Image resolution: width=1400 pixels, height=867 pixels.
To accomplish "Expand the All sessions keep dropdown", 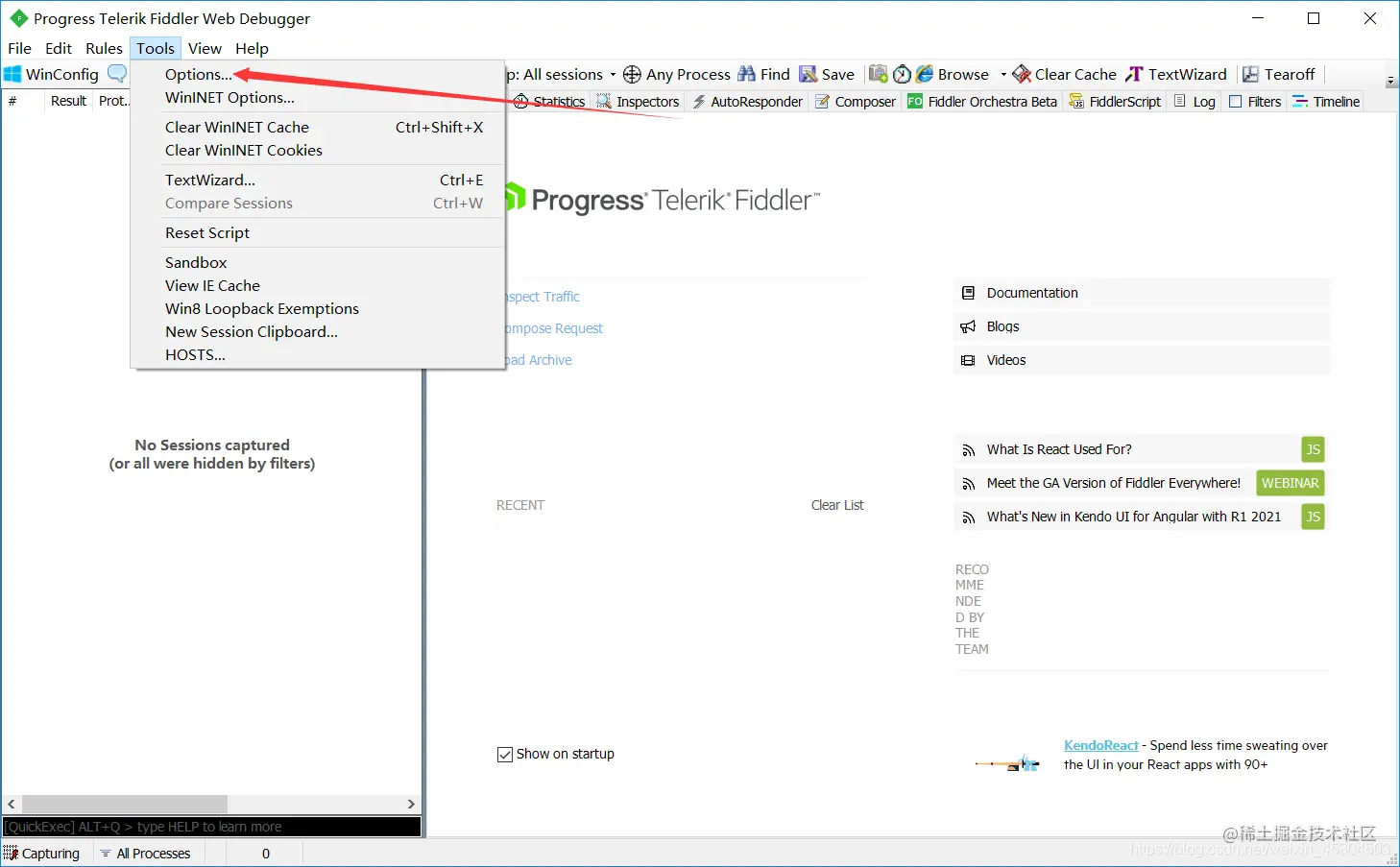I will click(x=613, y=74).
